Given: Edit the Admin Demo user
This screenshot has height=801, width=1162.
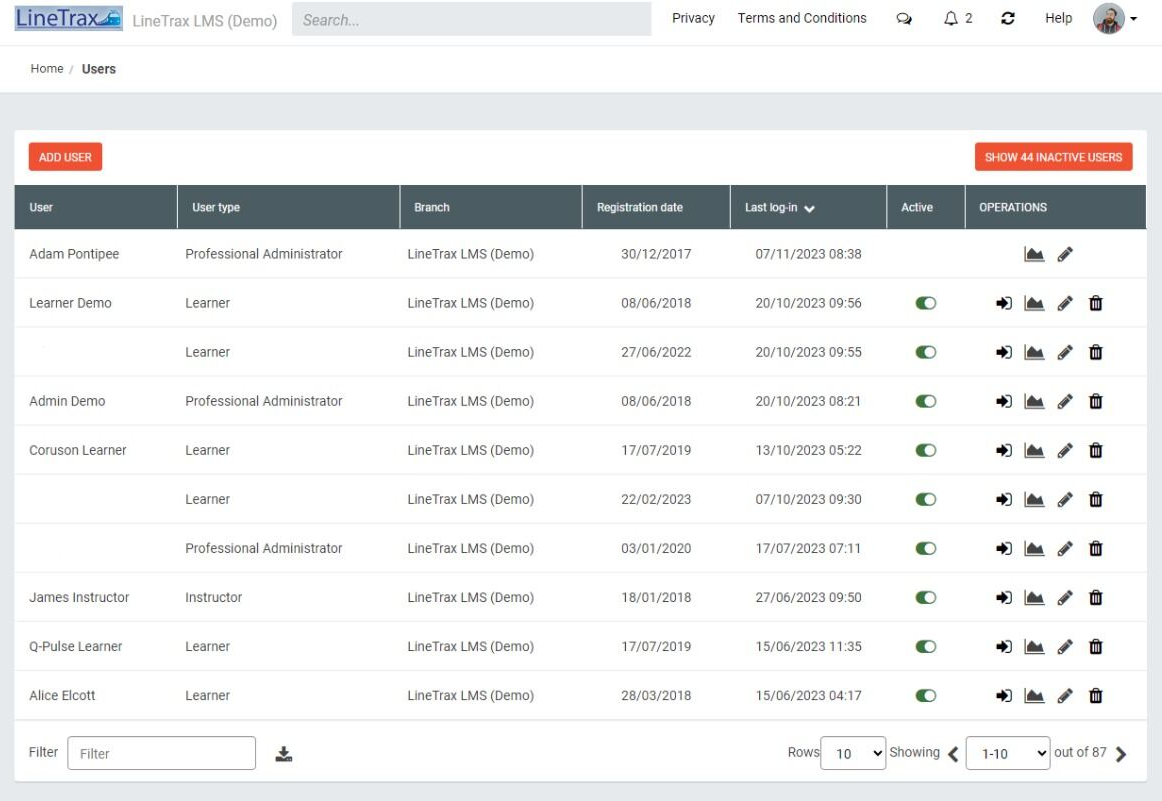Looking at the screenshot, I should click(1065, 401).
